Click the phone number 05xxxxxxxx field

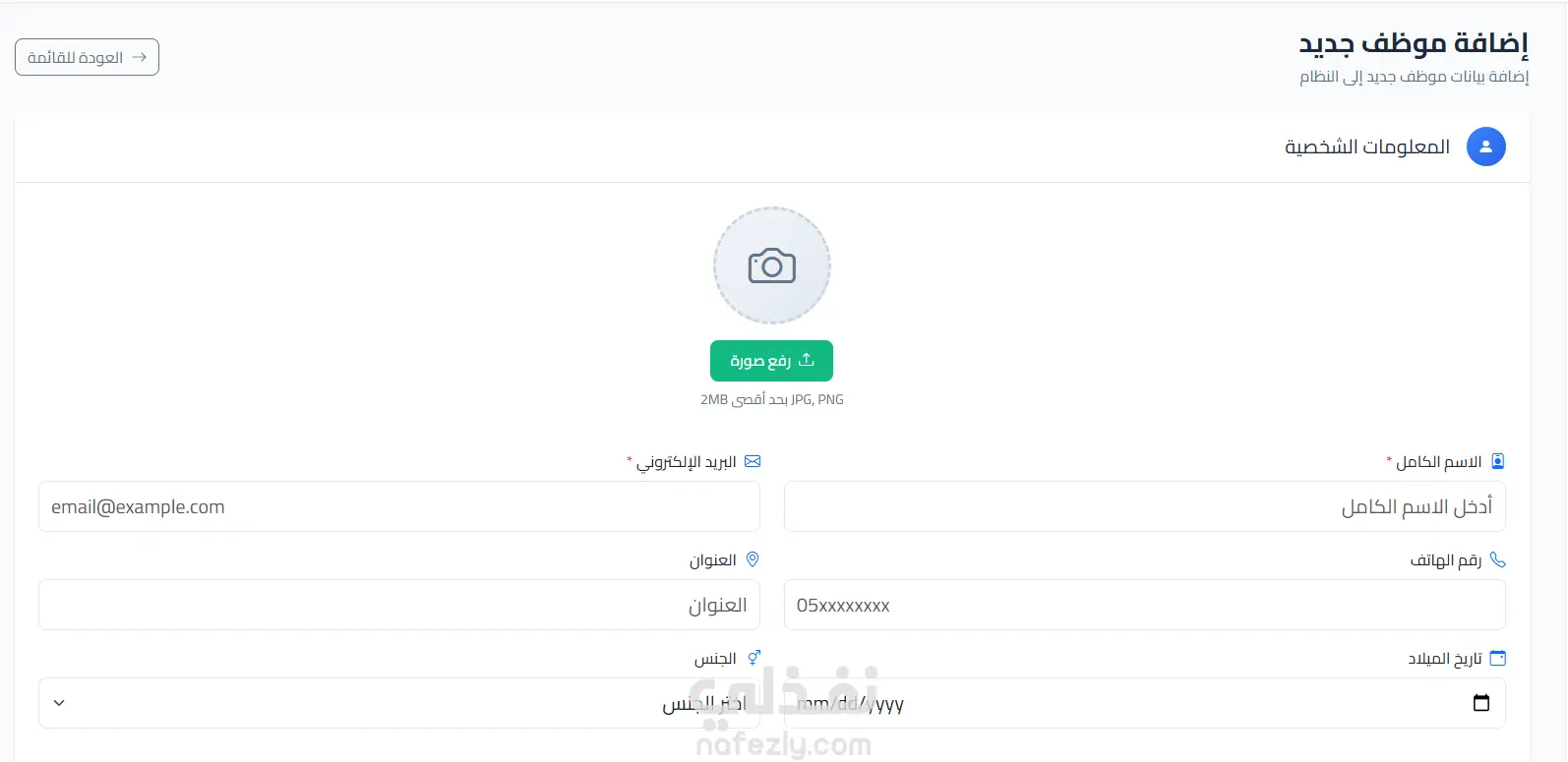click(1145, 605)
